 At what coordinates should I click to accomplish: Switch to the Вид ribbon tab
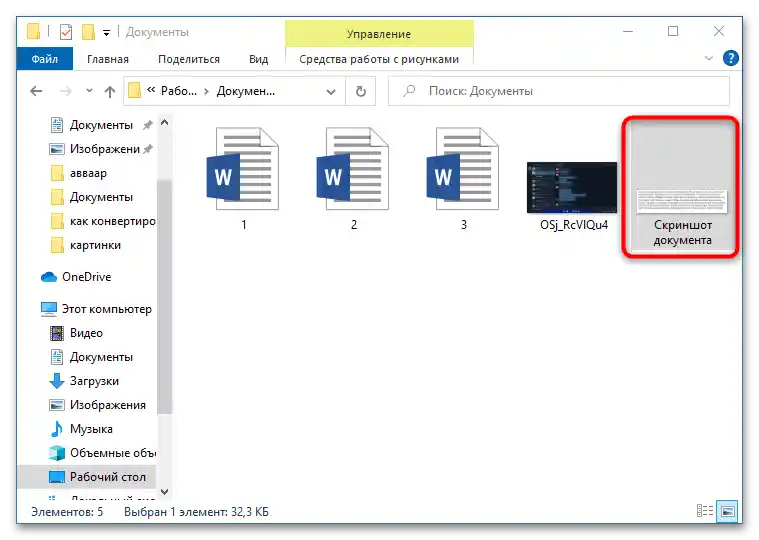pos(258,59)
